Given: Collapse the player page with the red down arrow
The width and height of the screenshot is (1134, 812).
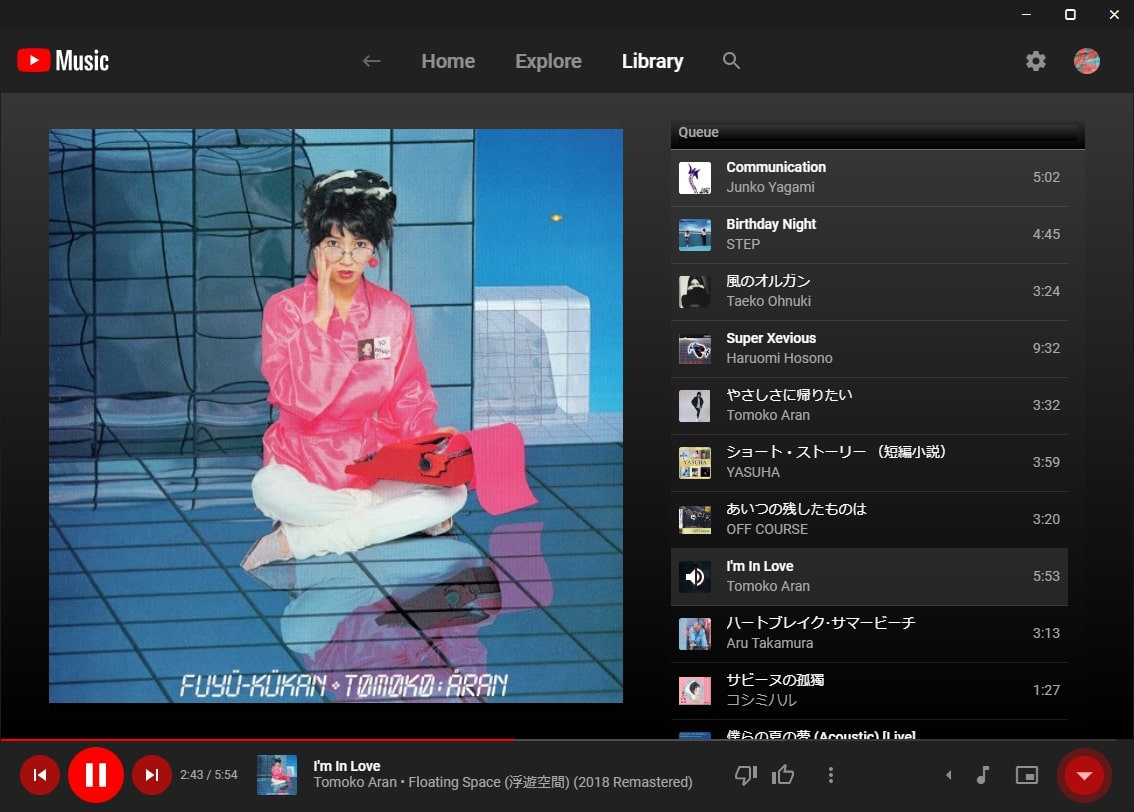Looking at the screenshot, I should point(1083,775).
